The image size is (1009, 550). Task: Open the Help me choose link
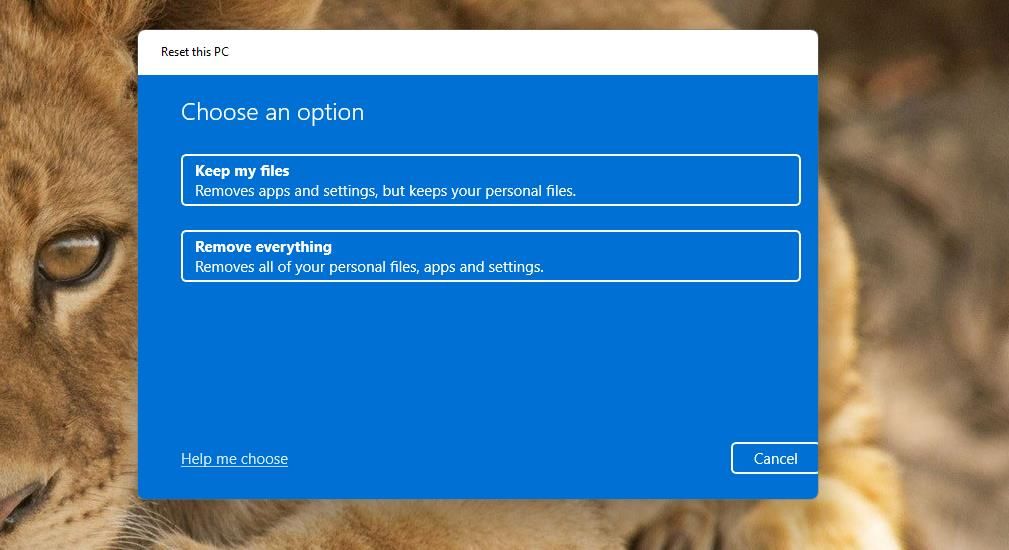234,459
